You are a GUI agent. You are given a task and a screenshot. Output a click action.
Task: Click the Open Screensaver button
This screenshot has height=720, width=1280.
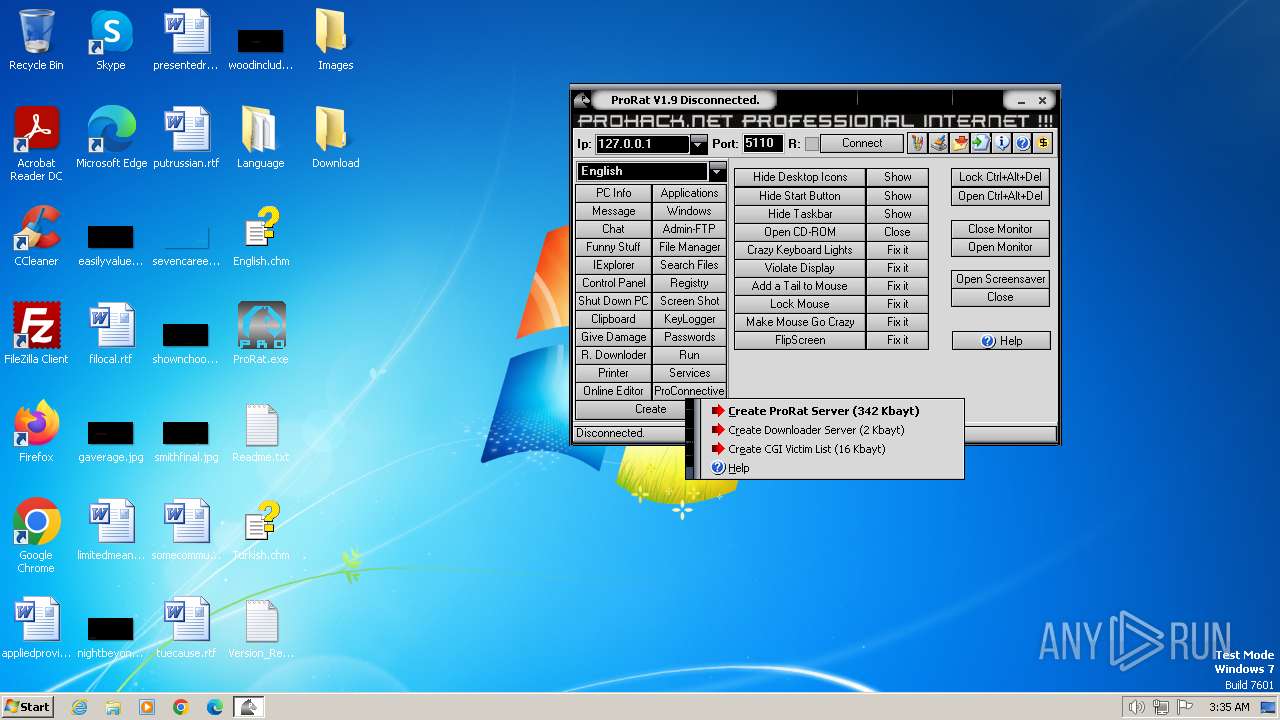(x=1001, y=279)
